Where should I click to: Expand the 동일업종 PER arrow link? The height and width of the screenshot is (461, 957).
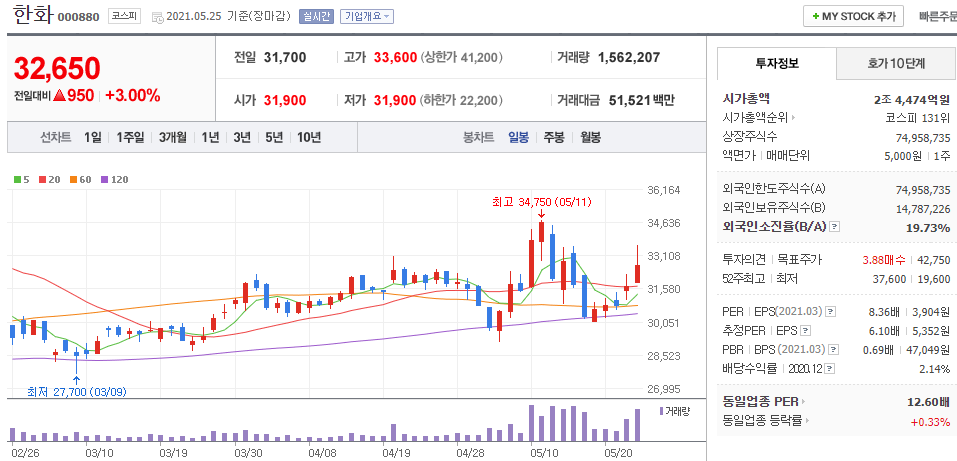click(x=803, y=402)
